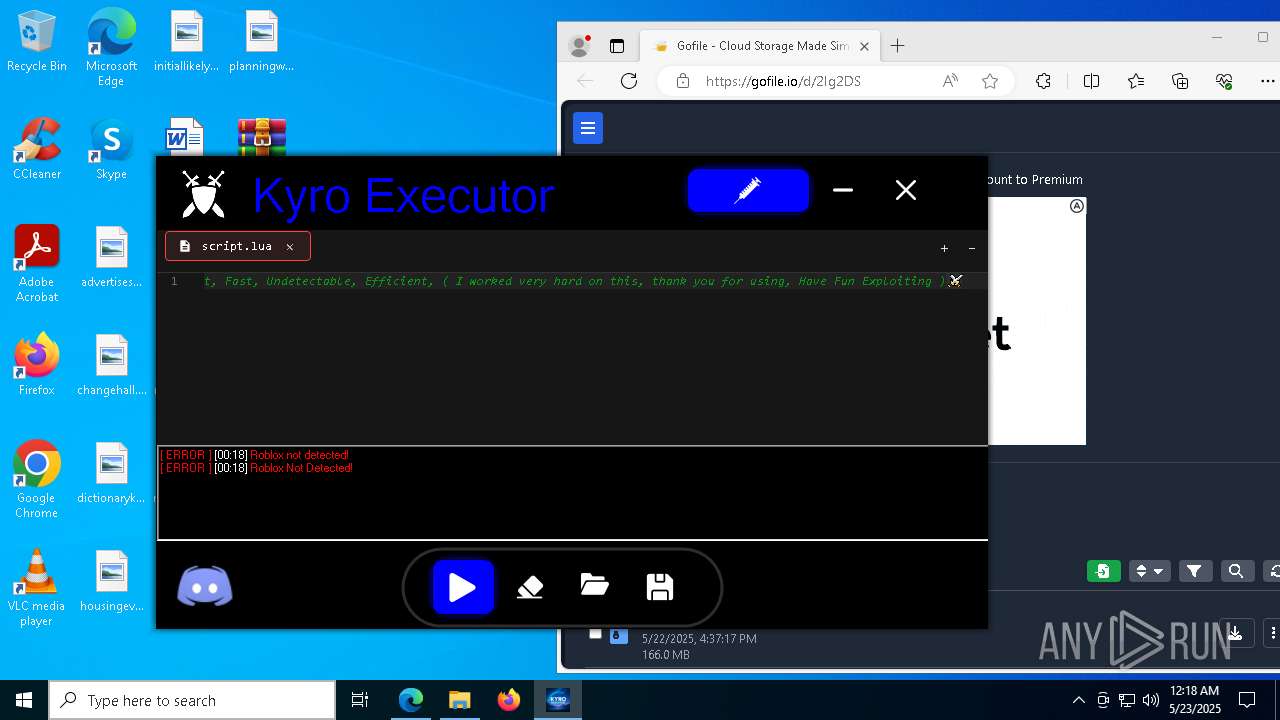Remove a script tab with minus icon
1280x720 pixels.
[972, 248]
